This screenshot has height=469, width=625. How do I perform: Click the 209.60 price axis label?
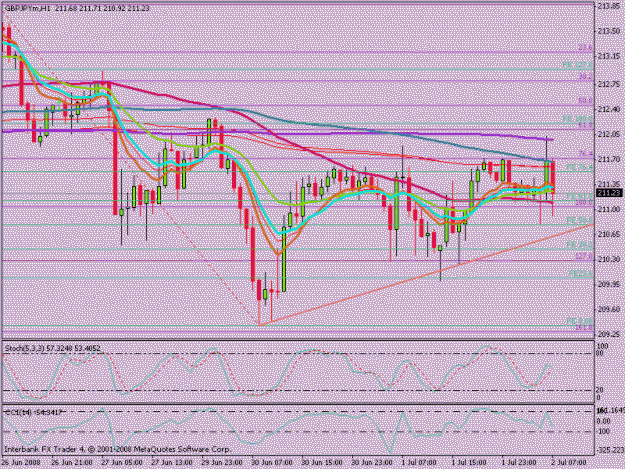[x=609, y=309]
